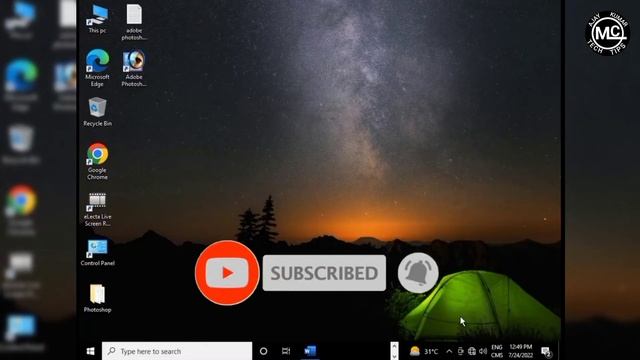Click the notification bell icon
The width and height of the screenshot is (640, 360).
[x=418, y=273]
